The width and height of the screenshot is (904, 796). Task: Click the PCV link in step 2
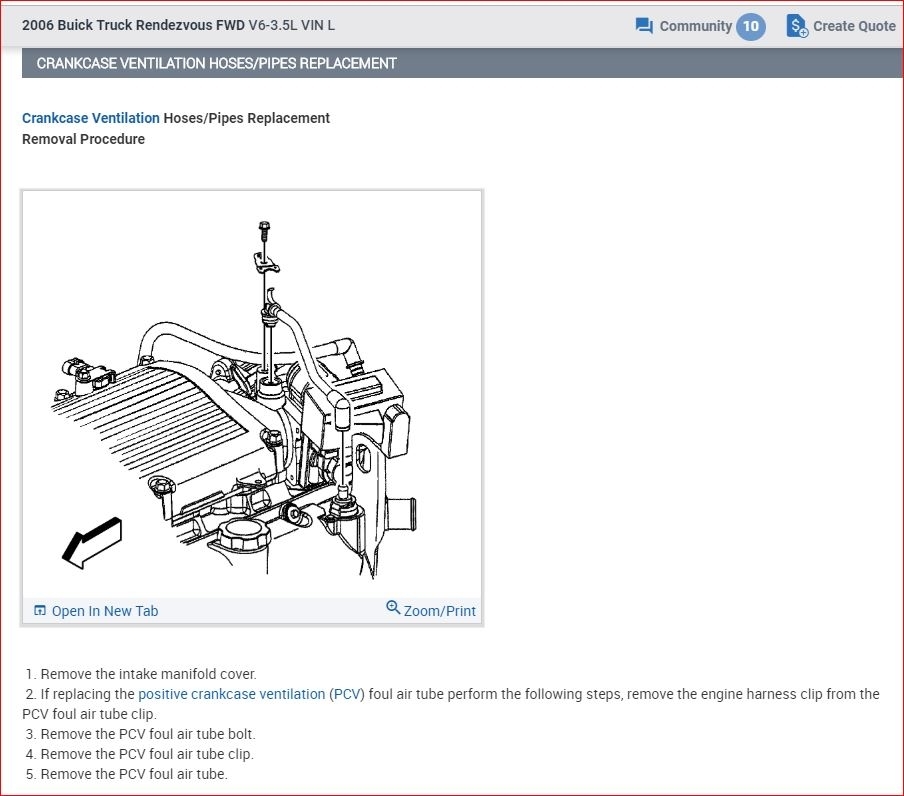347,694
